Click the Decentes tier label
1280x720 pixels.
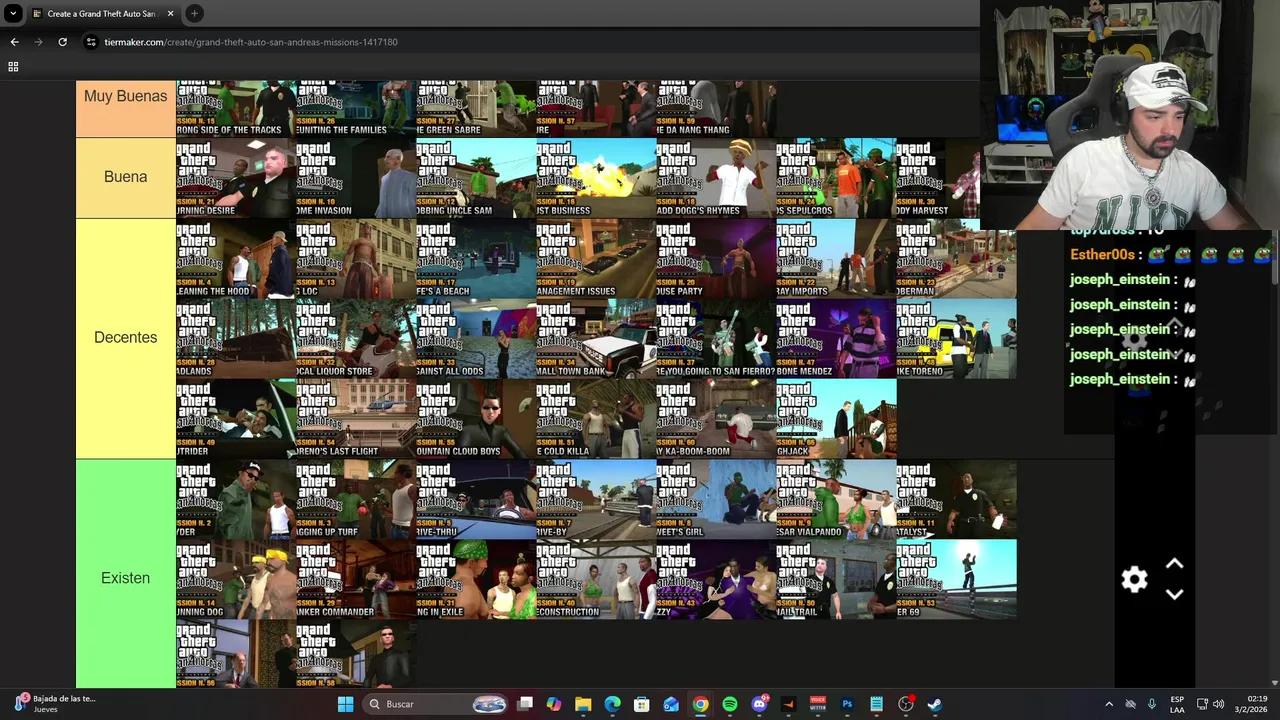point(125,338)
